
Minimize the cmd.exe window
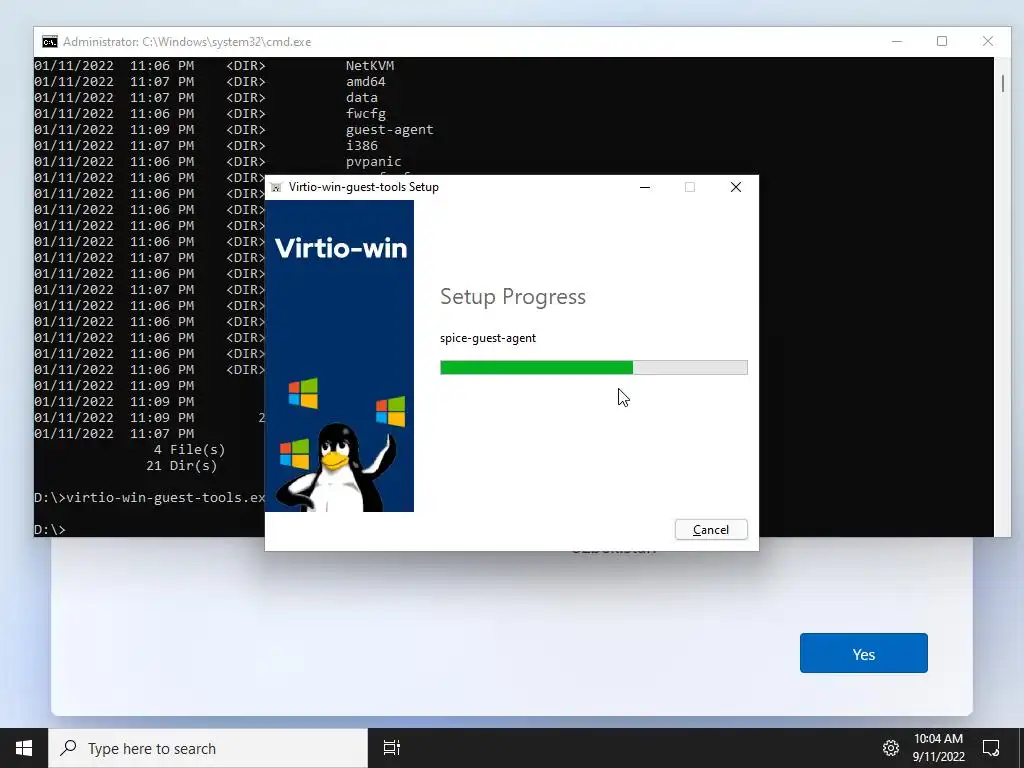(x=897, y=41)
